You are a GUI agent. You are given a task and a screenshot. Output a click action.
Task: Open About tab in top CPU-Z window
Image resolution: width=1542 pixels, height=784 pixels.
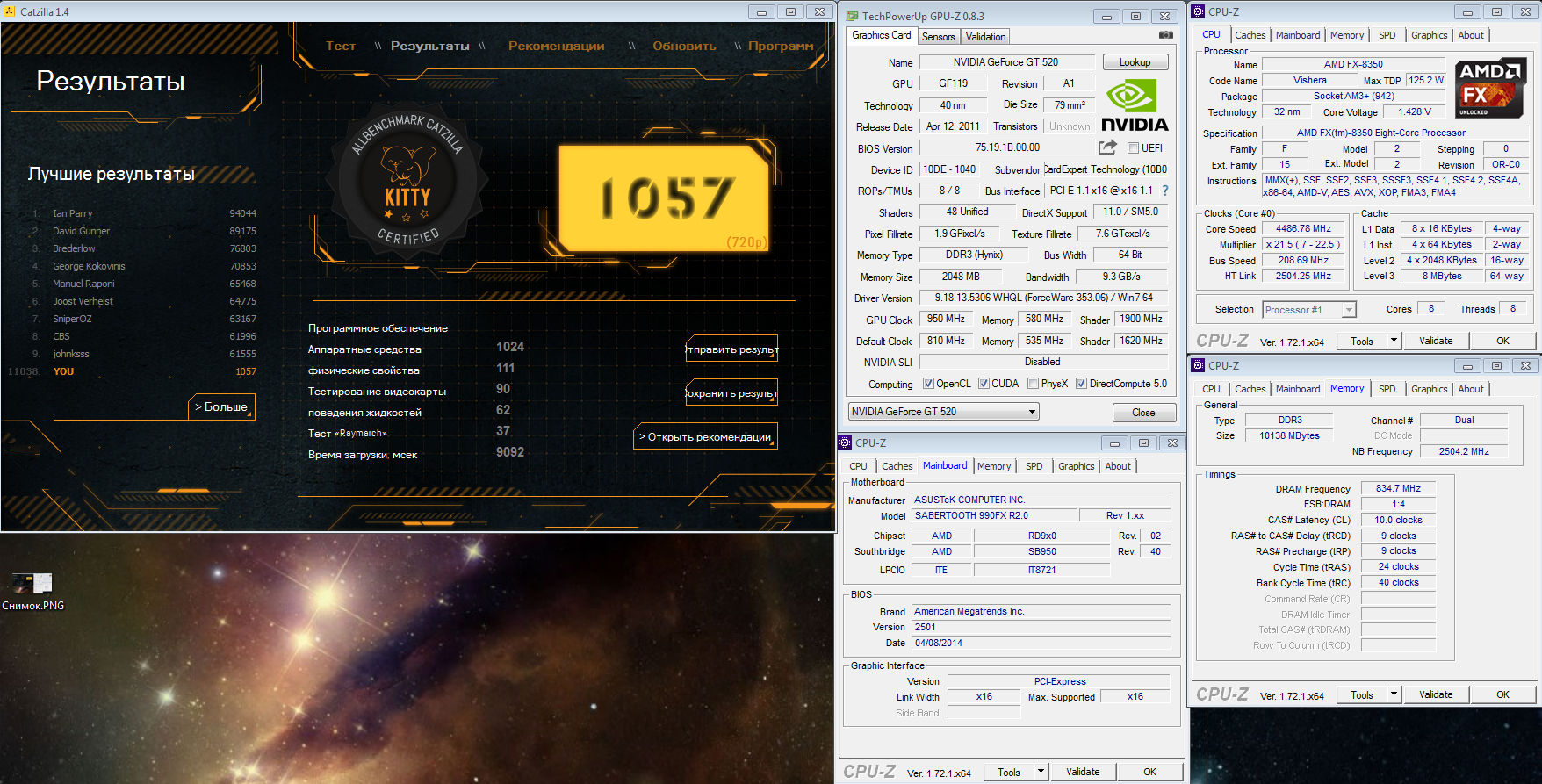pos(1471,35)
